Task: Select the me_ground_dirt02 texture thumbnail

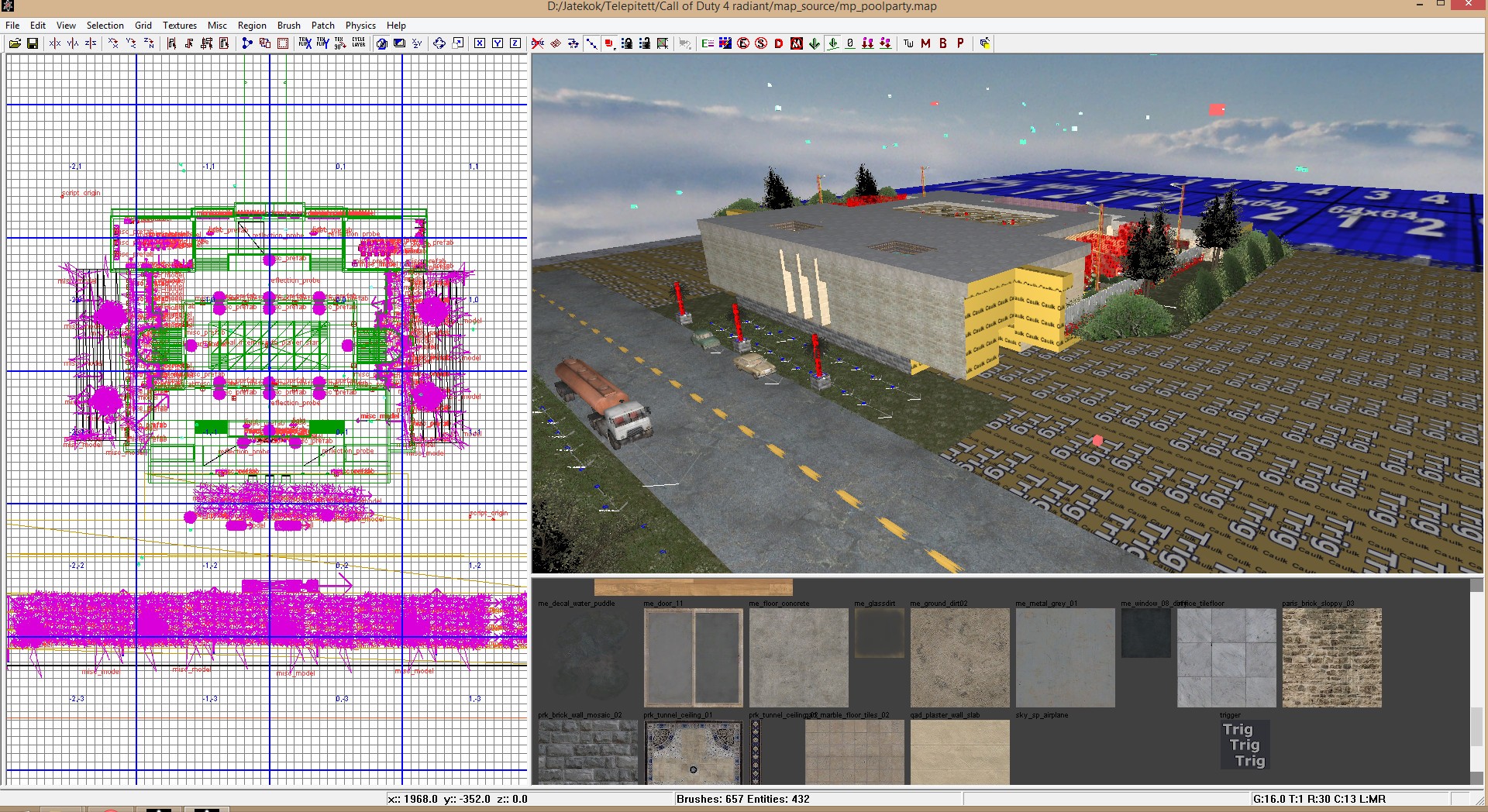Action: click(959, 658)
